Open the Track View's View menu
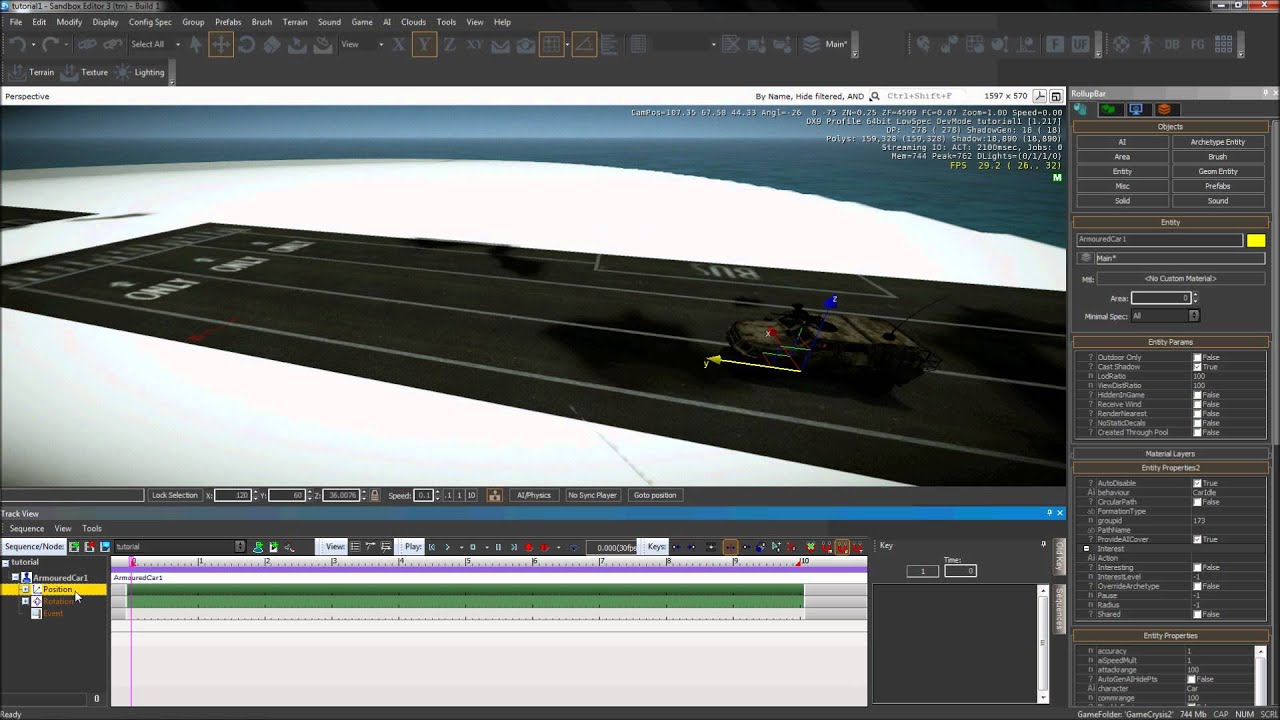Viewport: 1280px width, 720px height. coord(63,529)
